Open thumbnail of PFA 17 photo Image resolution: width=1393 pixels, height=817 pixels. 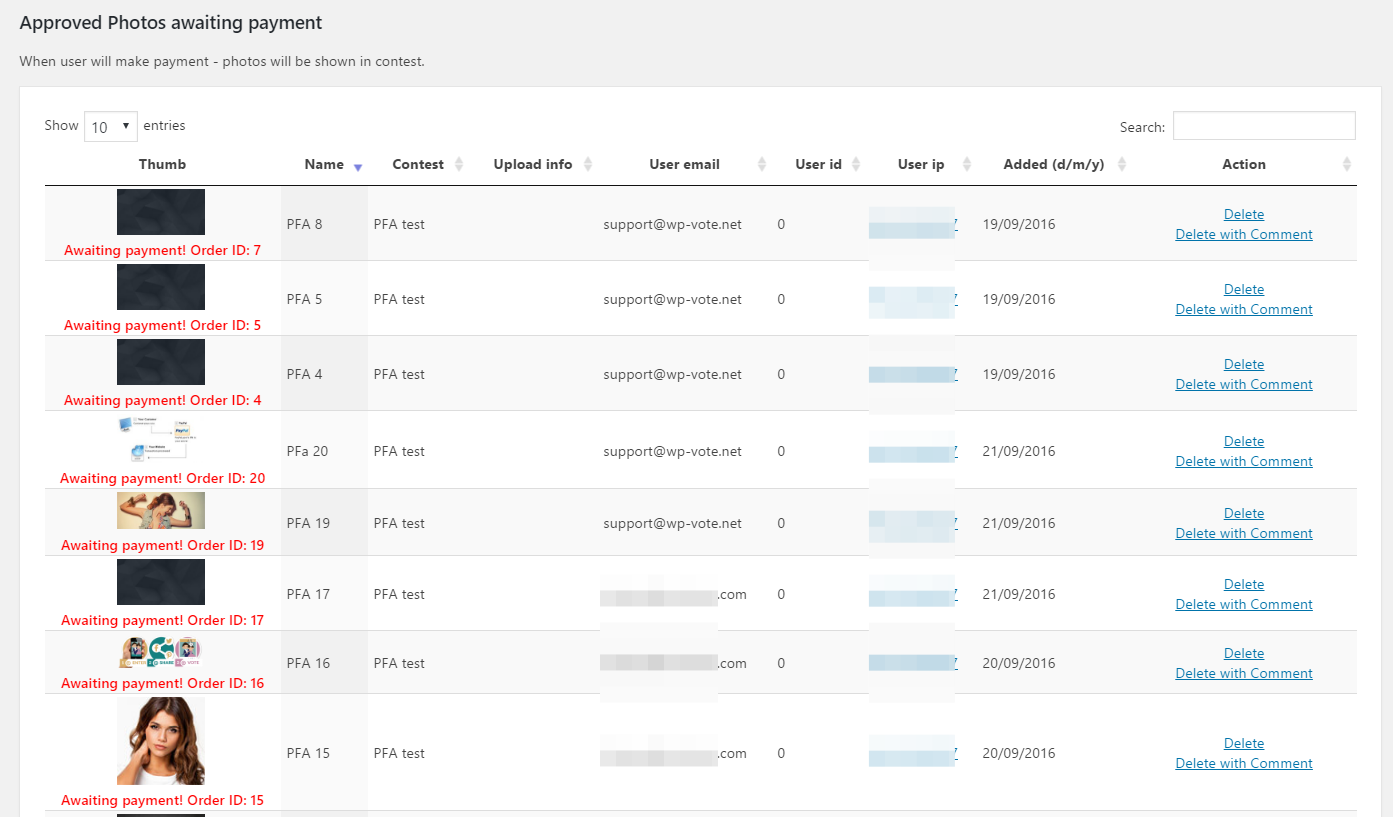pyautogui.click(x=161, y=582)
